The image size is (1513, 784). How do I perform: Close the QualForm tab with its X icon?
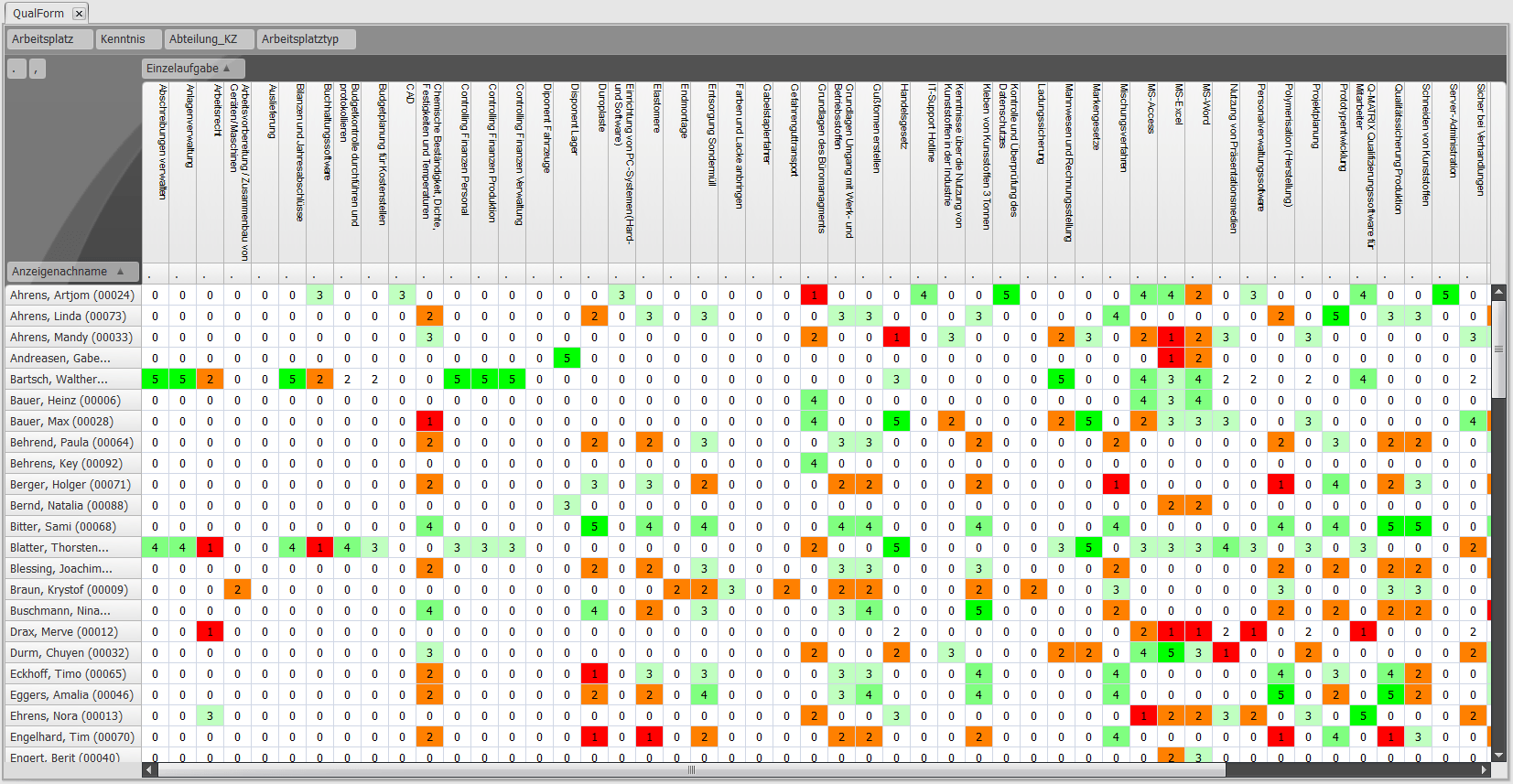point(79,13)
